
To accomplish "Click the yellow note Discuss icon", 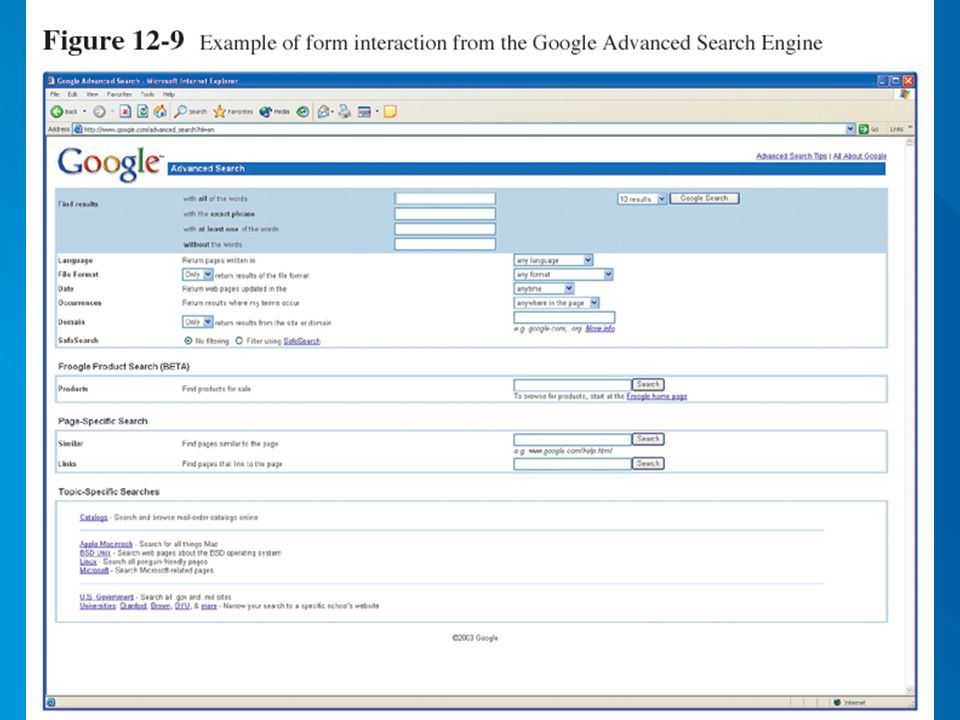I will click(x=390, y=111).
